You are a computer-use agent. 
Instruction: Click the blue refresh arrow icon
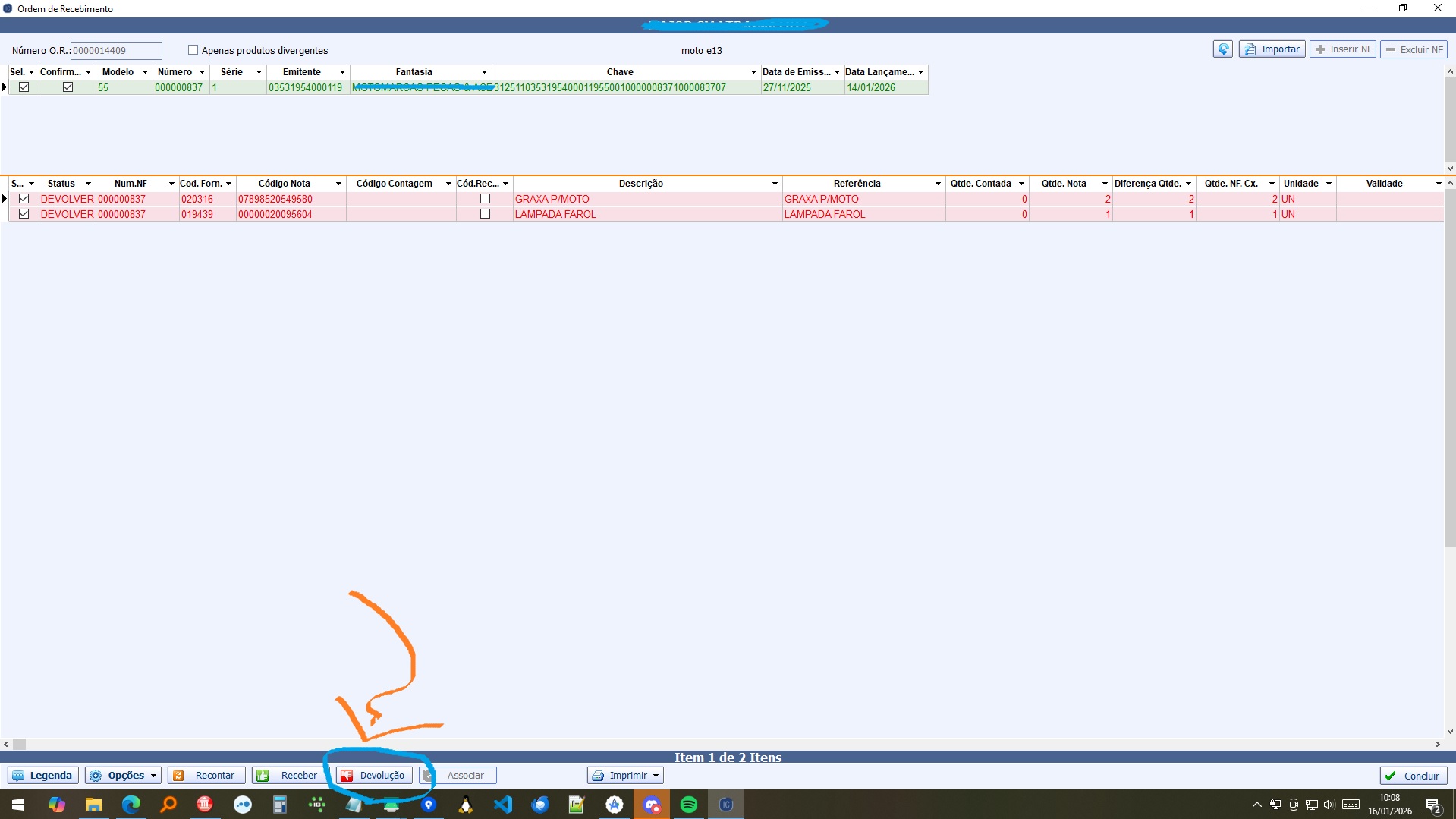[1222, 49]
